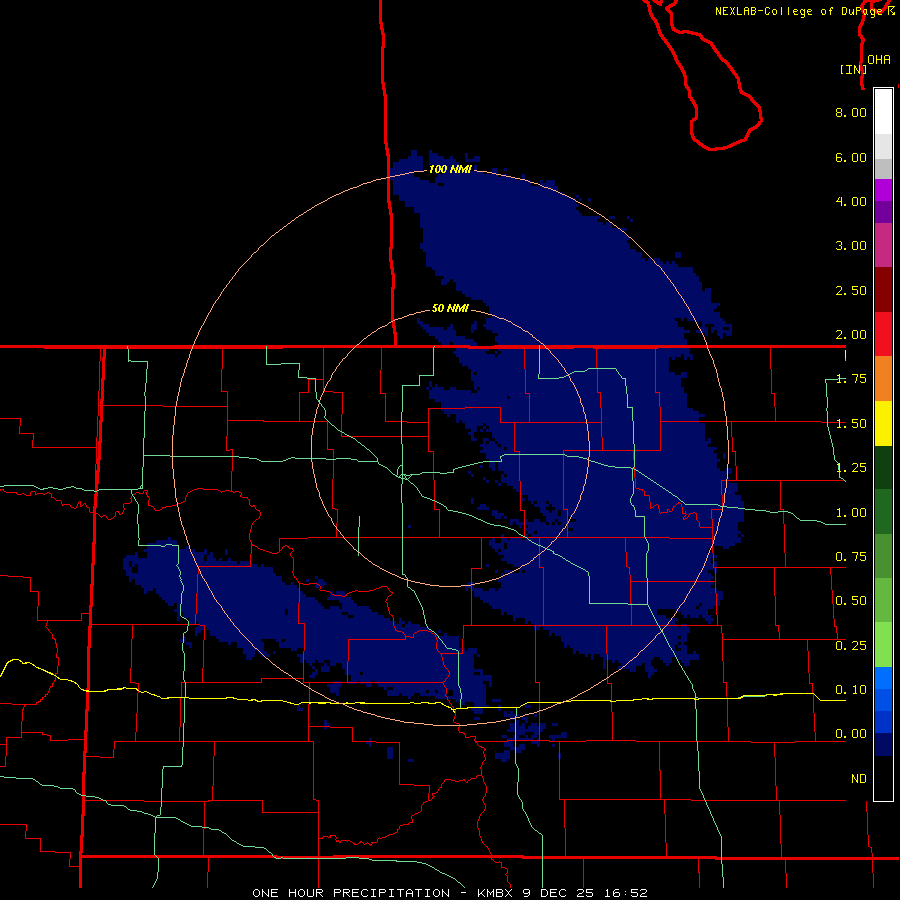Click the 6.00 legend value

pyautogui.click(x=851, y=157)
